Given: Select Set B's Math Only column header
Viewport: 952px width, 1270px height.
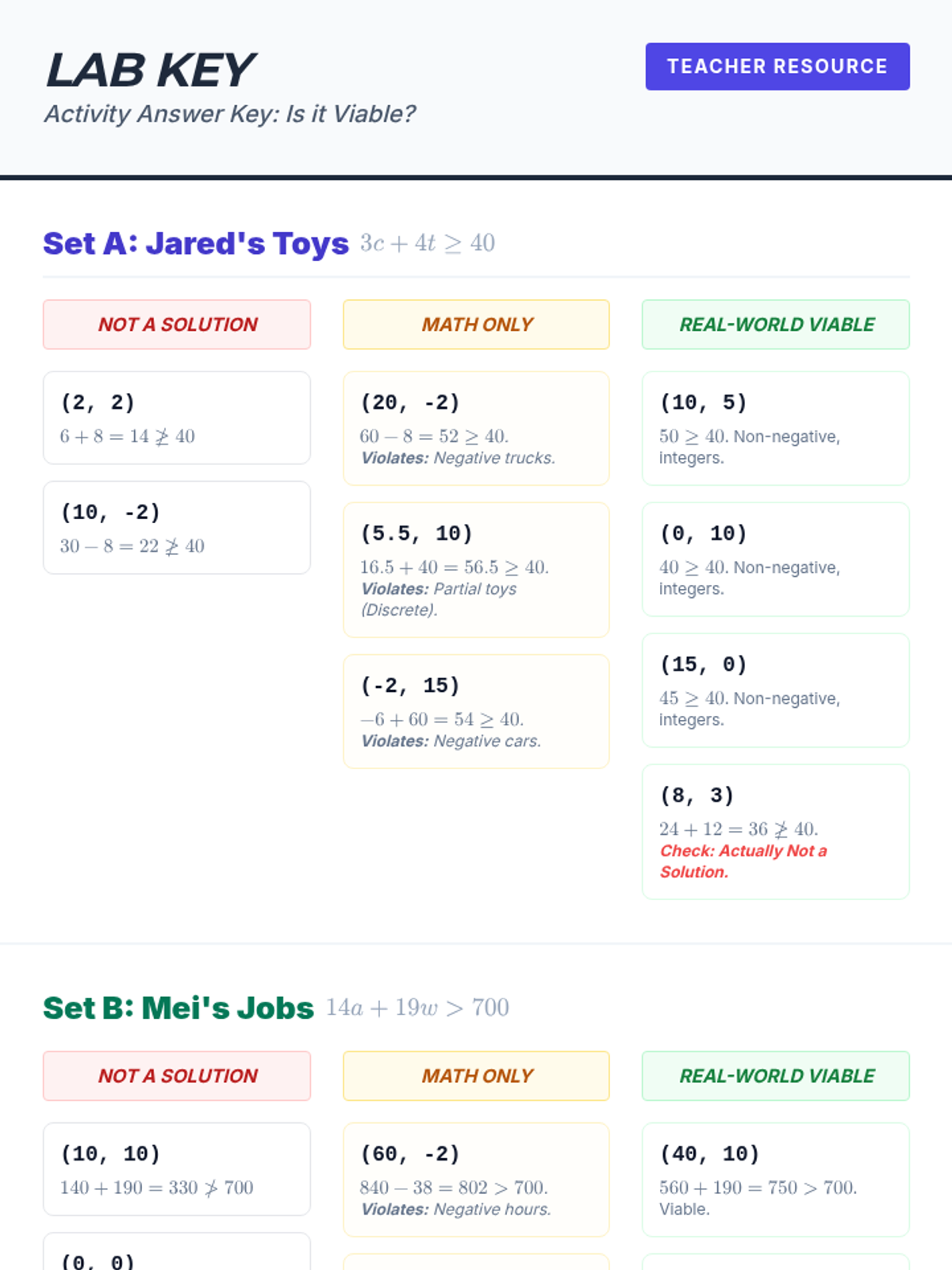Looking at the screenshot, I should click(476, 1076).
